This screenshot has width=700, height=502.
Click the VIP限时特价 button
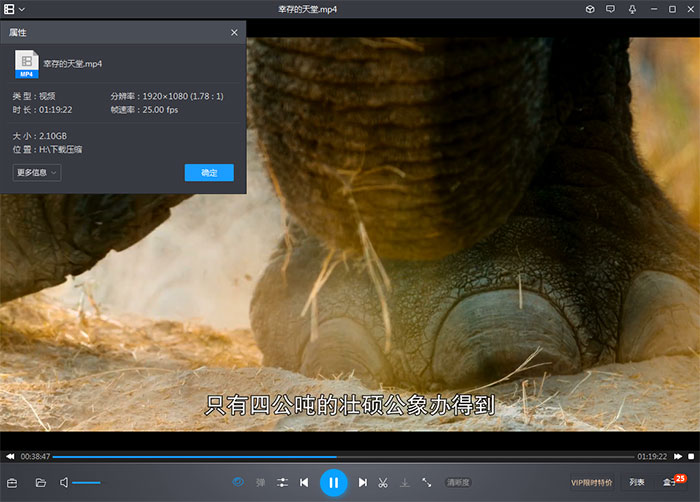tap(591, 483)
